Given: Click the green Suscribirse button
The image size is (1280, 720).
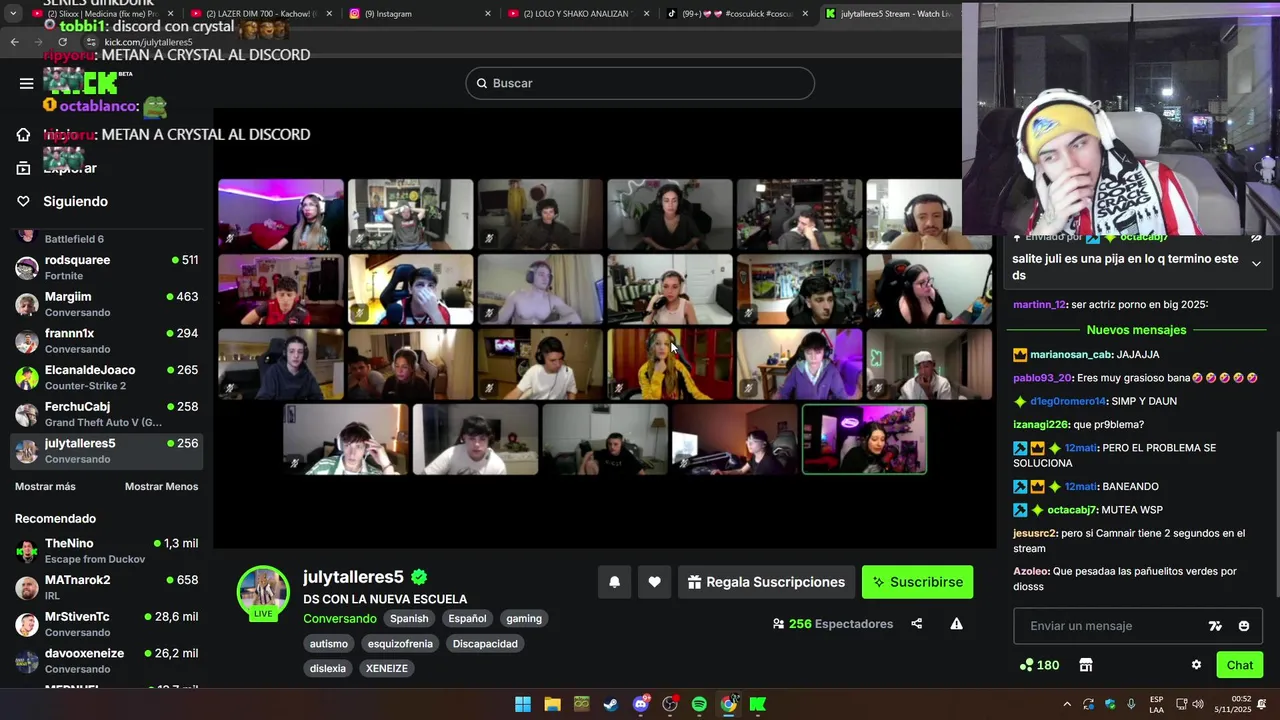Looking at the screenshot, I should tap(917, 582).
